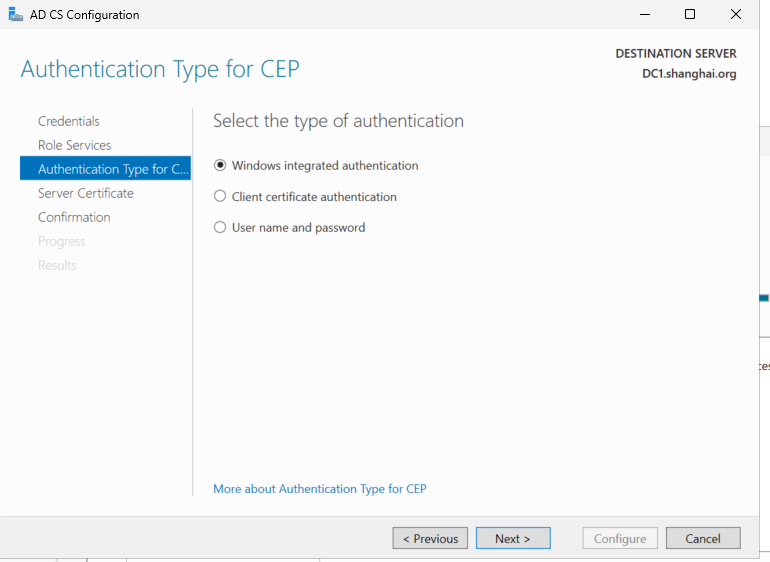Jump to the Server Certificate step
770x562 pixels.
click(x=85, y=193)
